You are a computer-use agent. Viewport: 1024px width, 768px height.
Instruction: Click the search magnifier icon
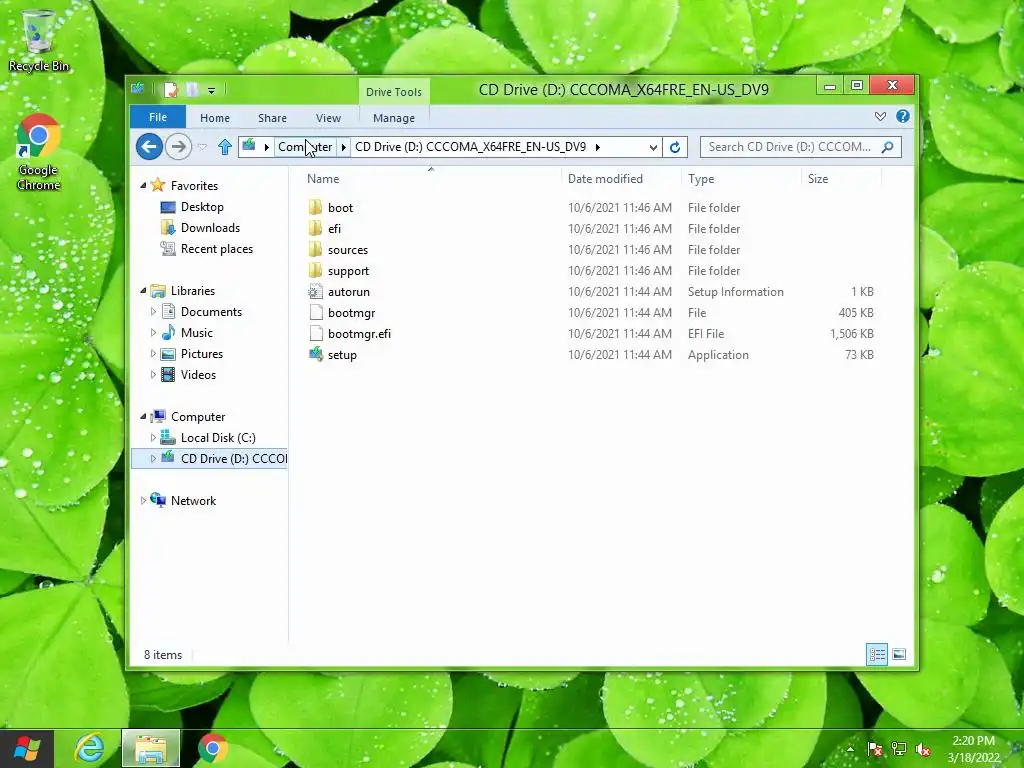tap(887, 147)
